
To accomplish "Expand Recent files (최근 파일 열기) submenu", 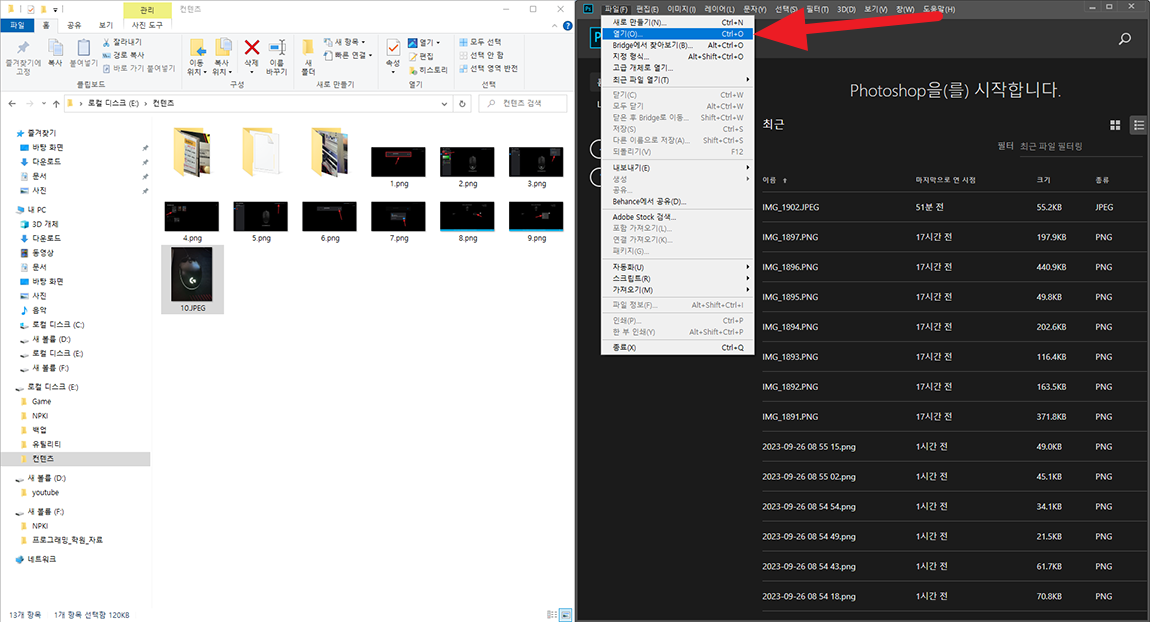I will click(677, 79).
